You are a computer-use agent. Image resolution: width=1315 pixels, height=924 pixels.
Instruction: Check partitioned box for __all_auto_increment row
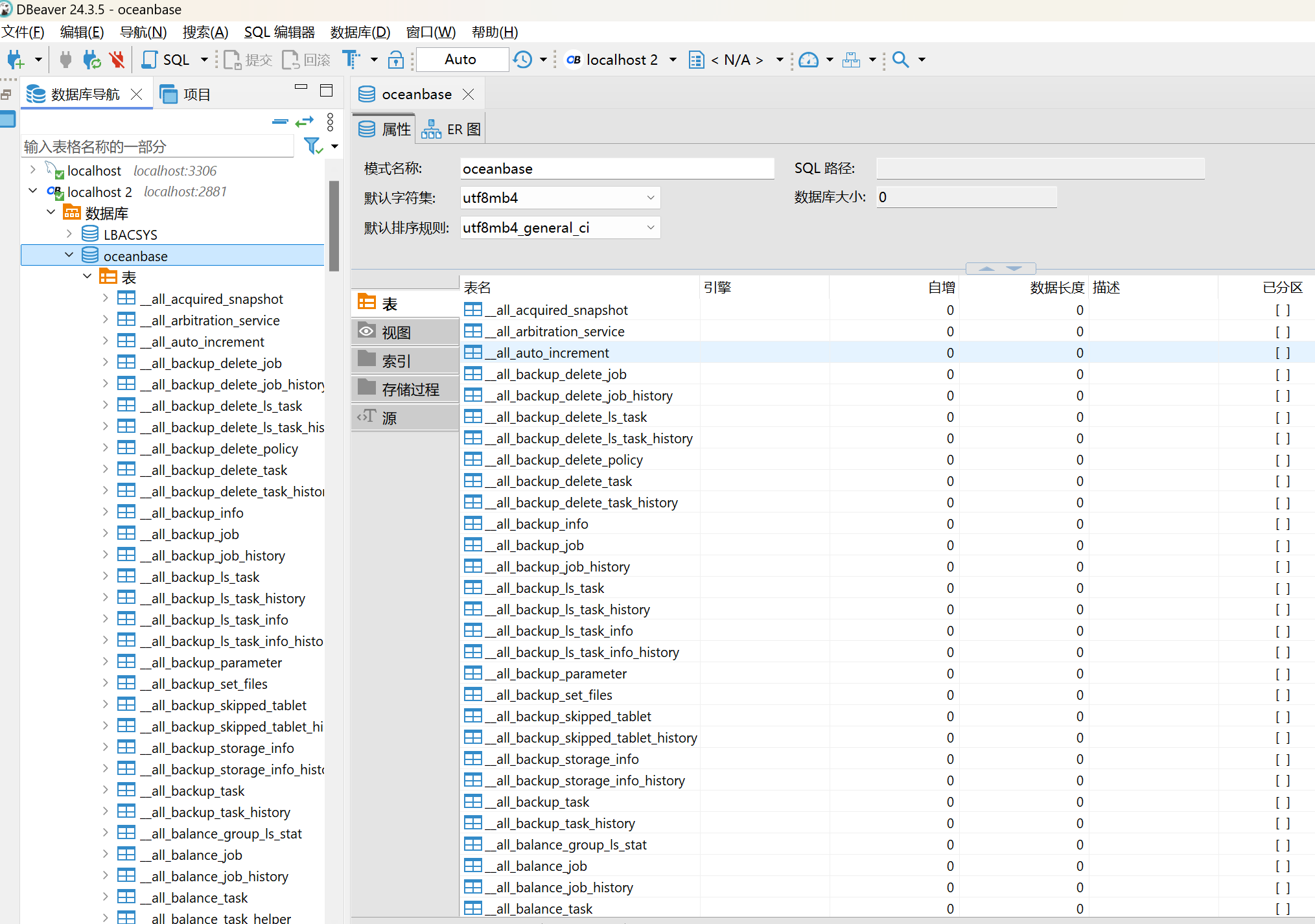[x=1282, y=353]
